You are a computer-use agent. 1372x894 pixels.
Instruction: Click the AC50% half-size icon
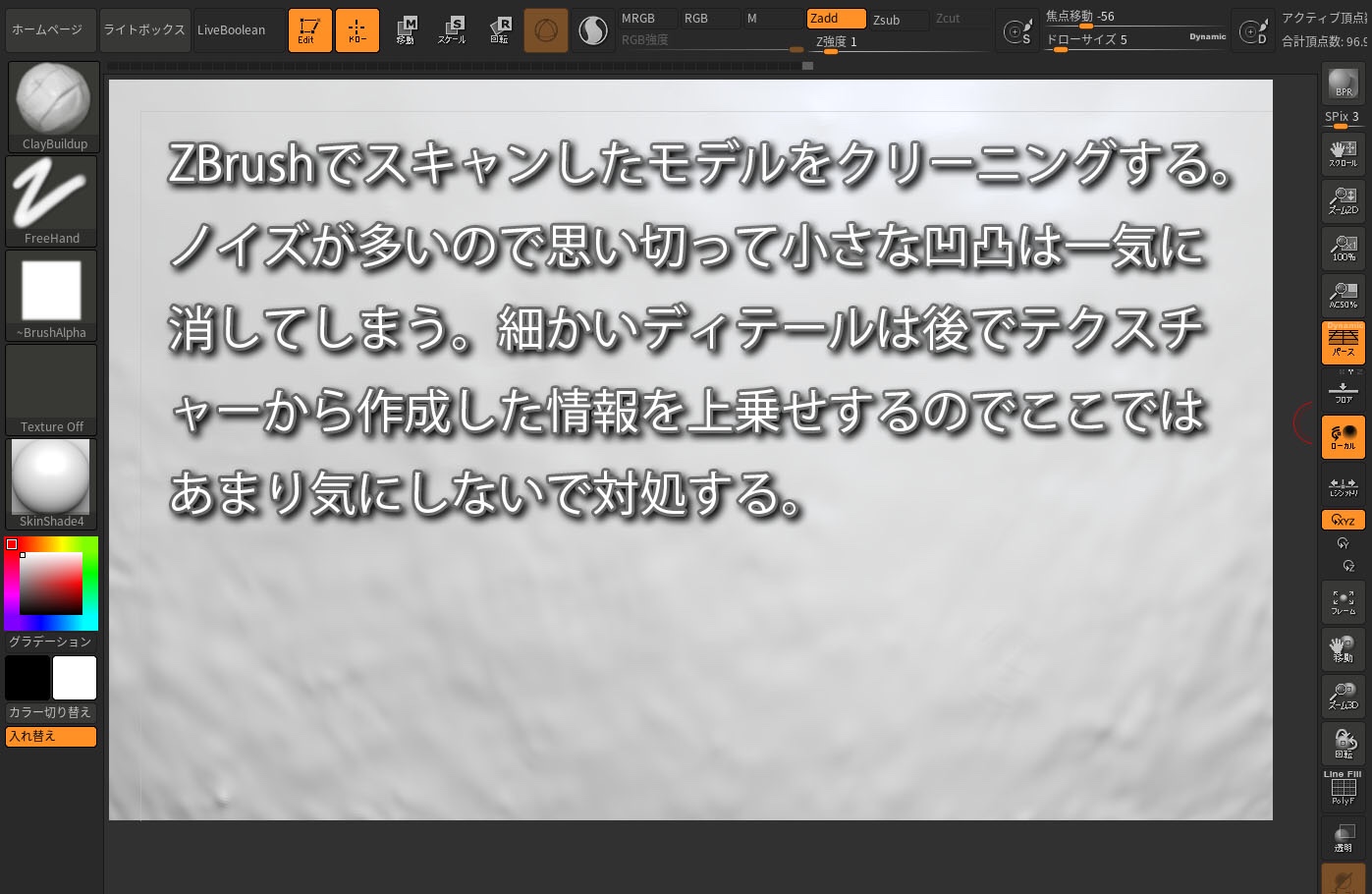tap(1344, 296)
